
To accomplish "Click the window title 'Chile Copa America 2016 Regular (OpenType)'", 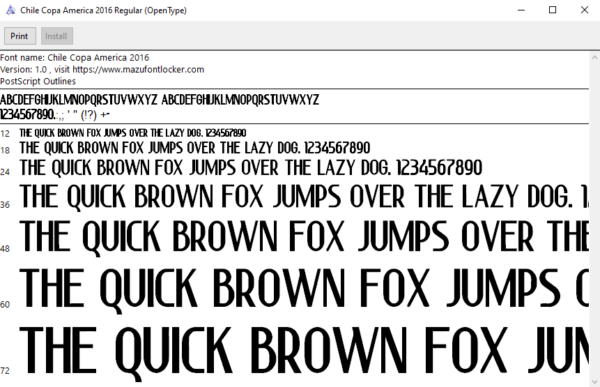I will [103, 10].
